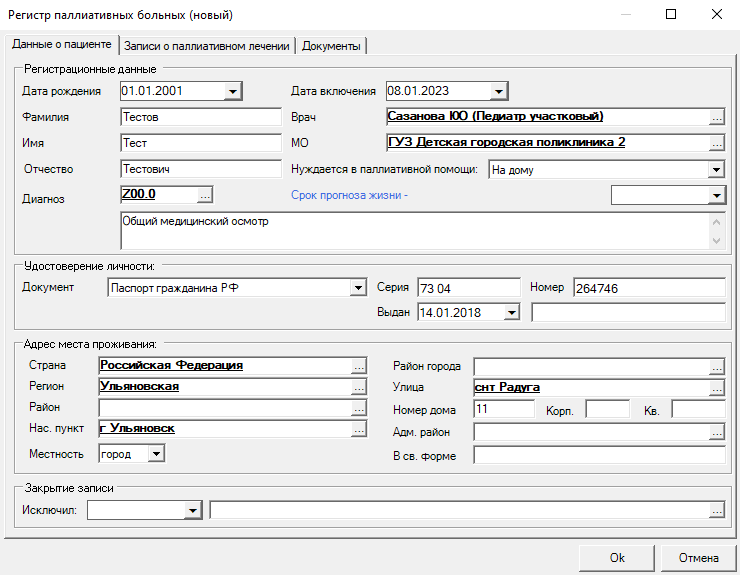Click into the Кв. field
Screen dimensions: 740x575
(x=698, y=409)
